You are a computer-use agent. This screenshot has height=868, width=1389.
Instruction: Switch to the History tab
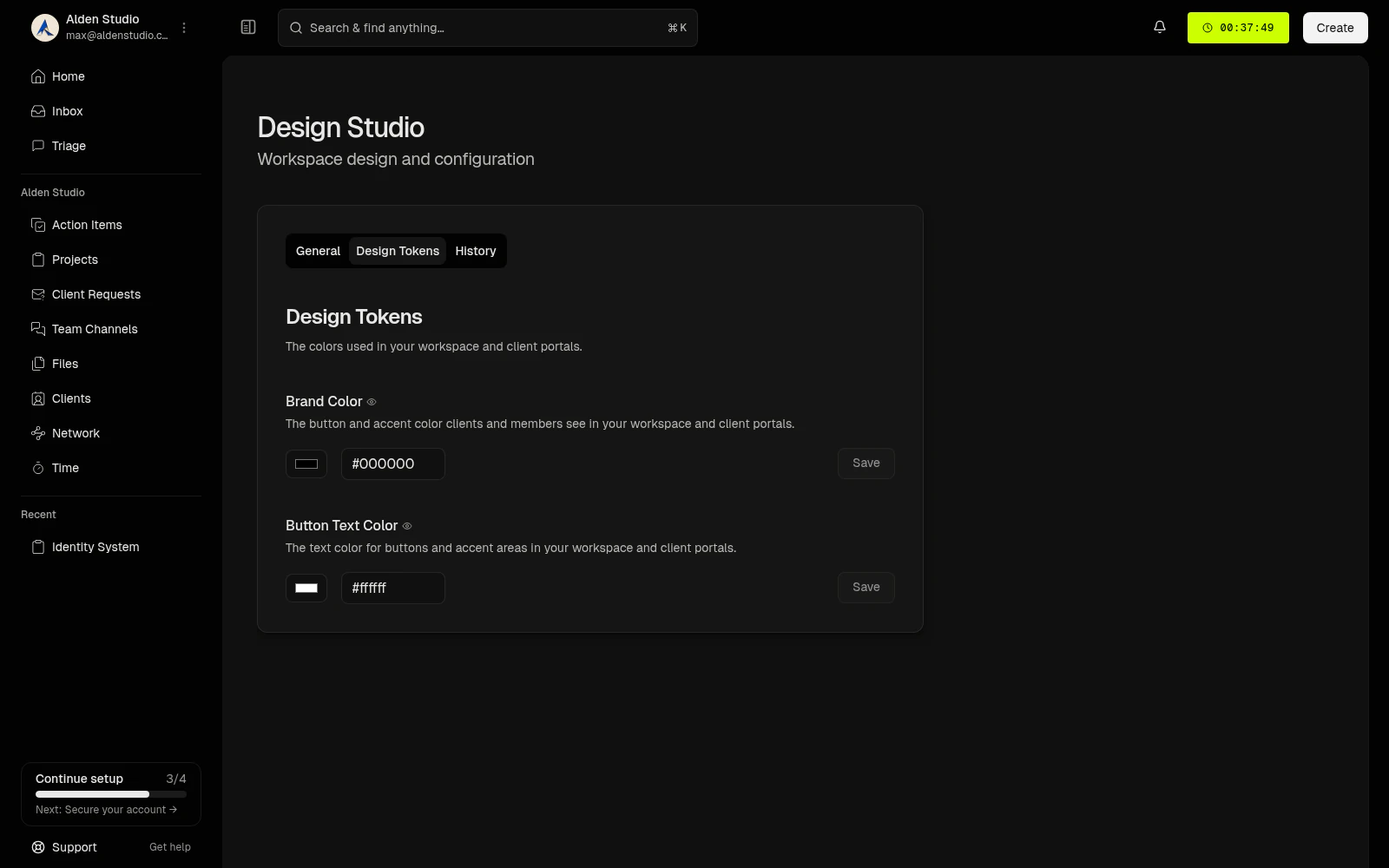(476, 251)
